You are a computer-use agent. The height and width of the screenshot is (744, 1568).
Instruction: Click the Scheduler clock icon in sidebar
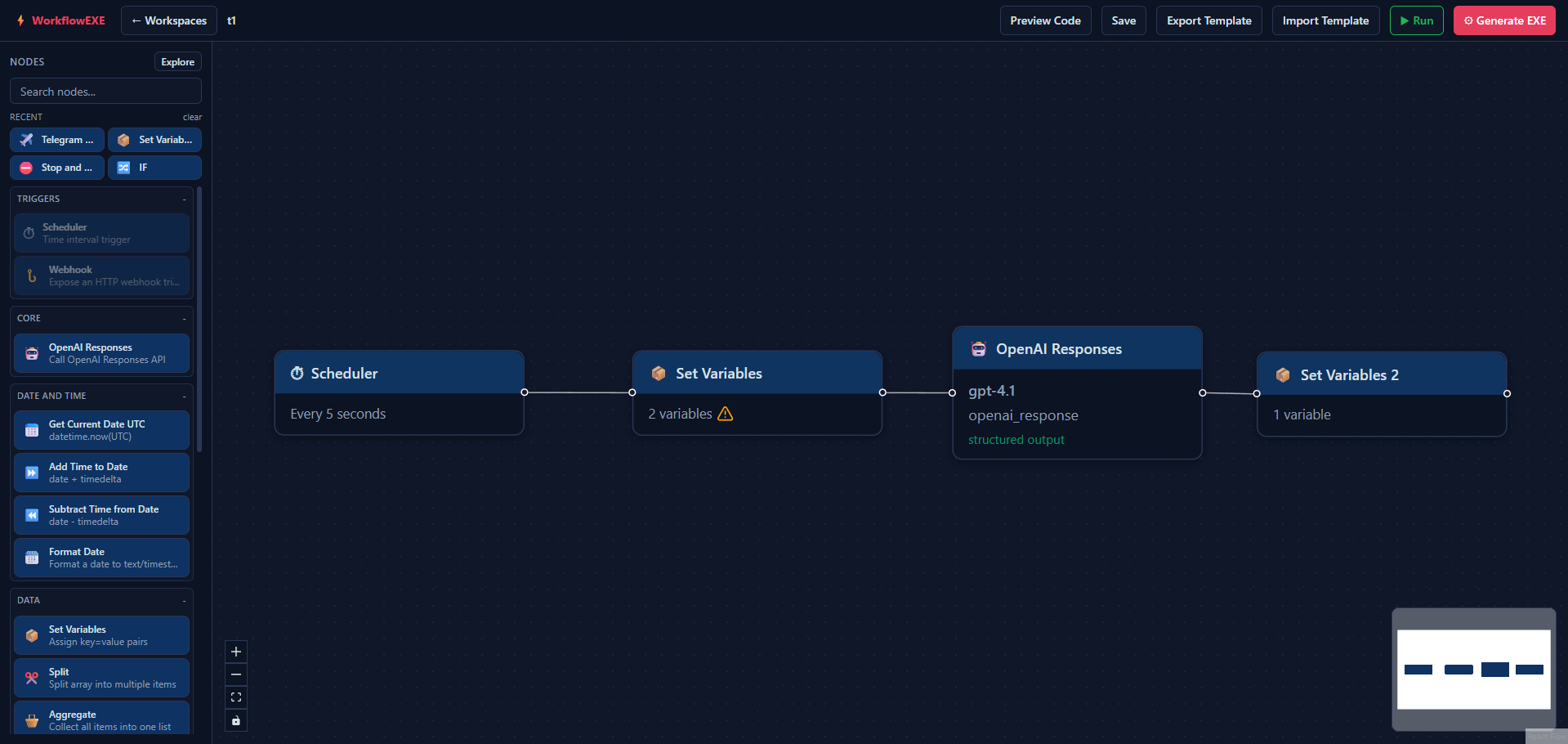[29, 233]
